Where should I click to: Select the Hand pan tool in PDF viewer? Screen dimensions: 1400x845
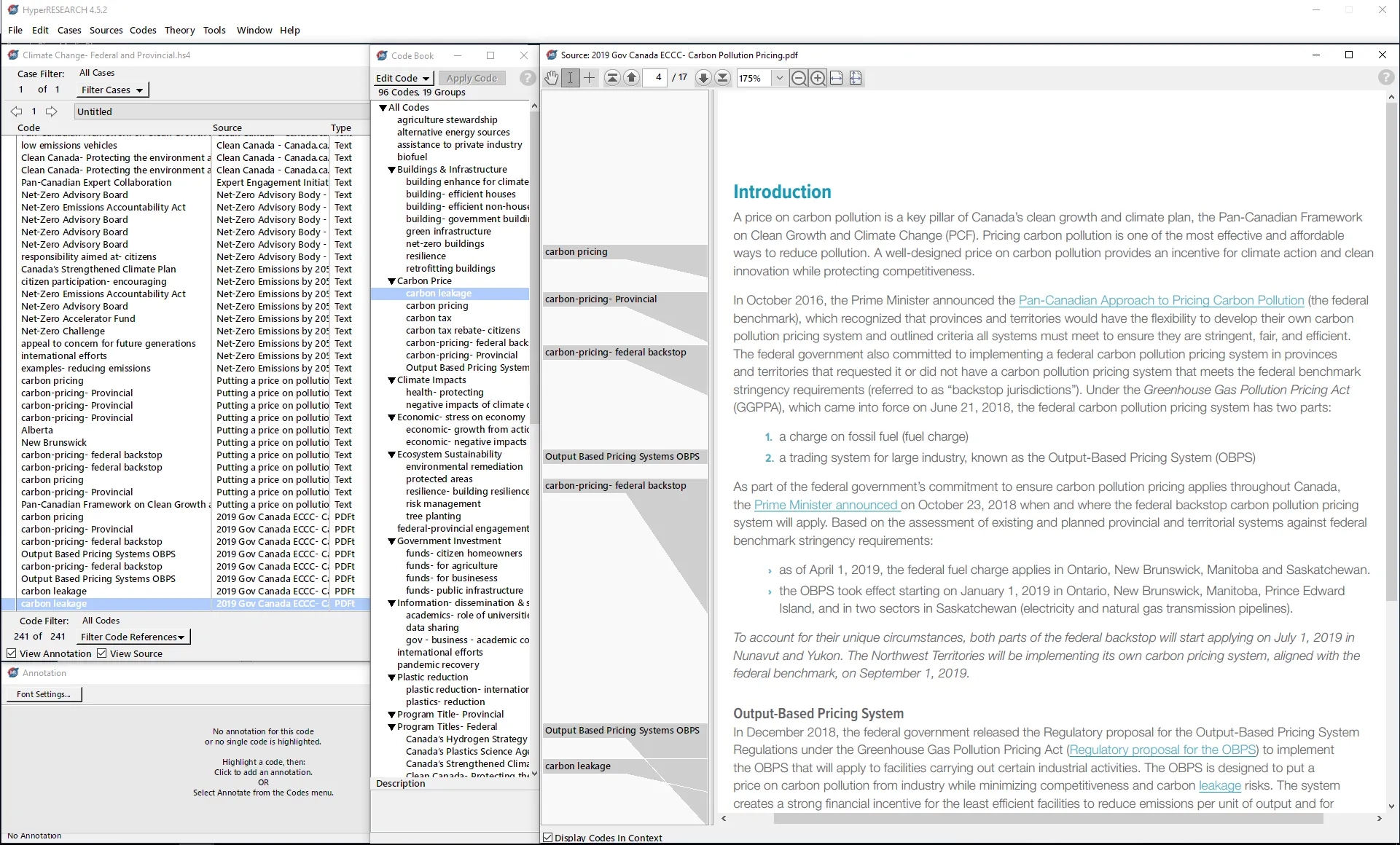coord(551,78)
